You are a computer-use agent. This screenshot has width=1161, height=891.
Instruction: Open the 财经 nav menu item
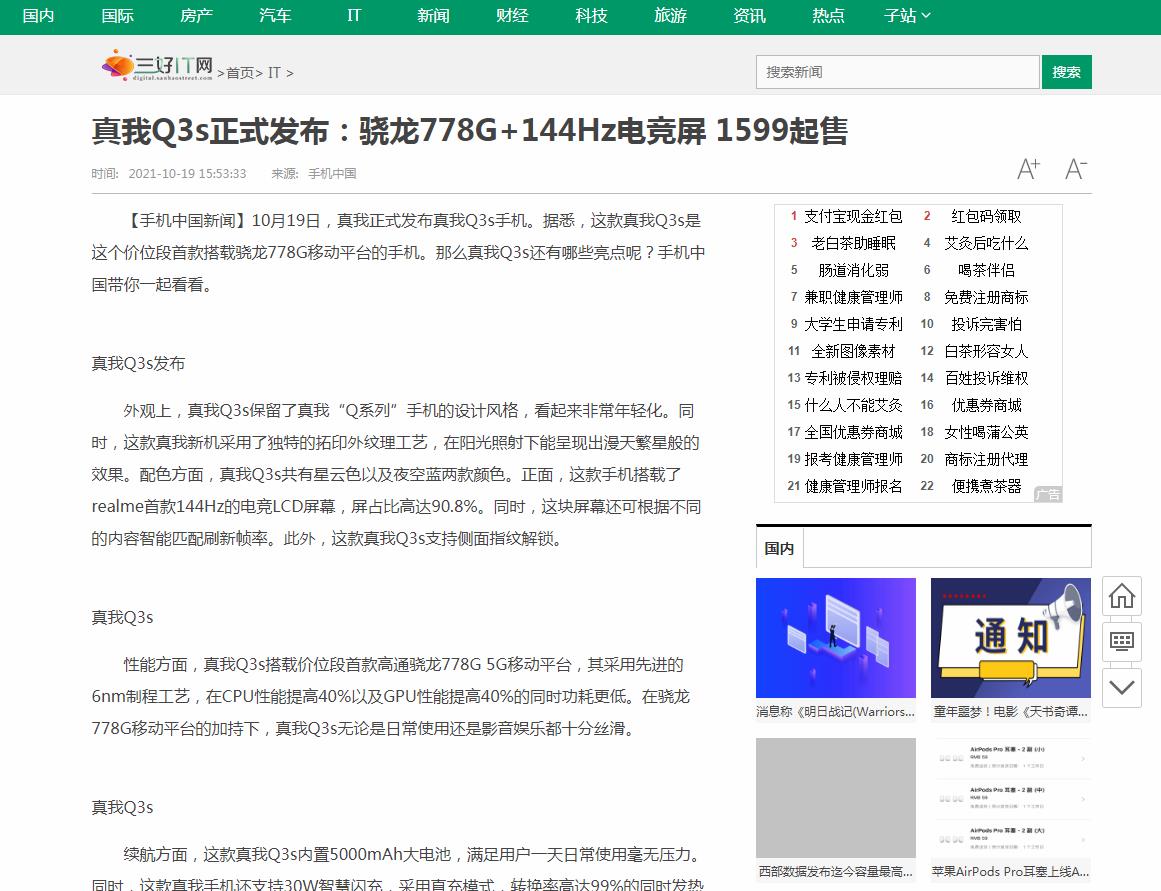pyautogui.click(x=512, y=16)
